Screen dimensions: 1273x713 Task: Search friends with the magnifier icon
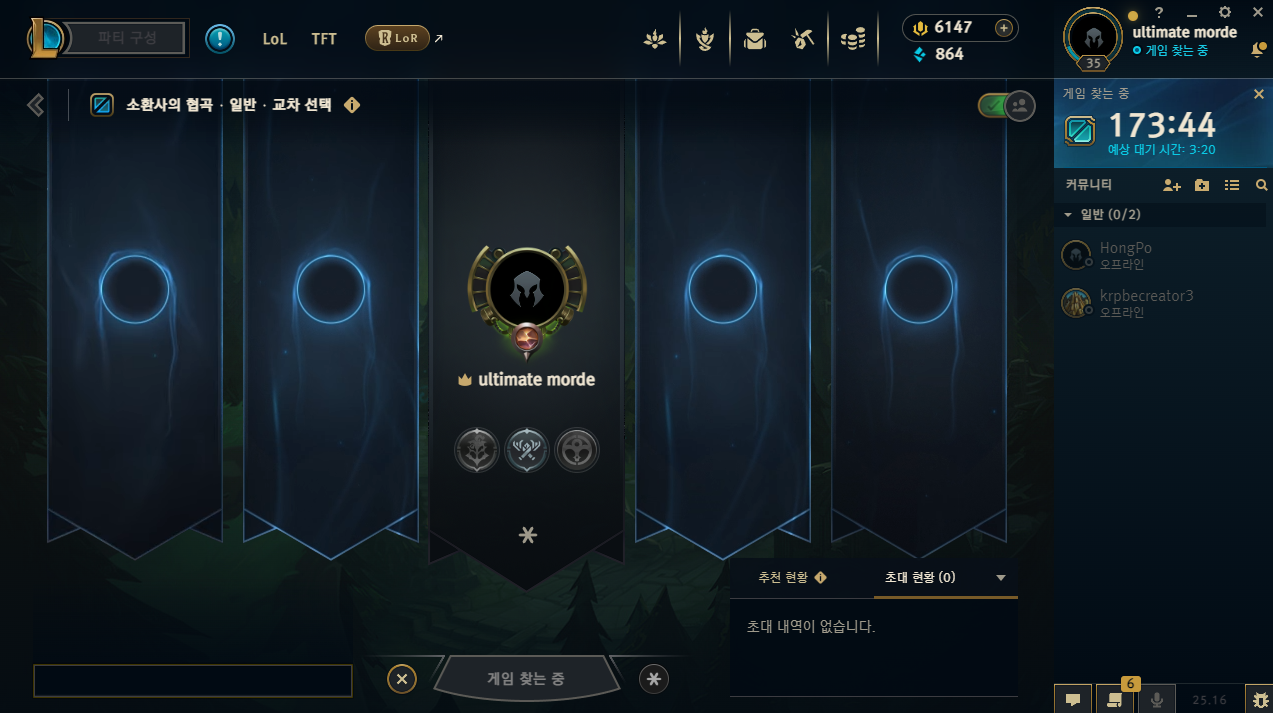click(1261, 185)
